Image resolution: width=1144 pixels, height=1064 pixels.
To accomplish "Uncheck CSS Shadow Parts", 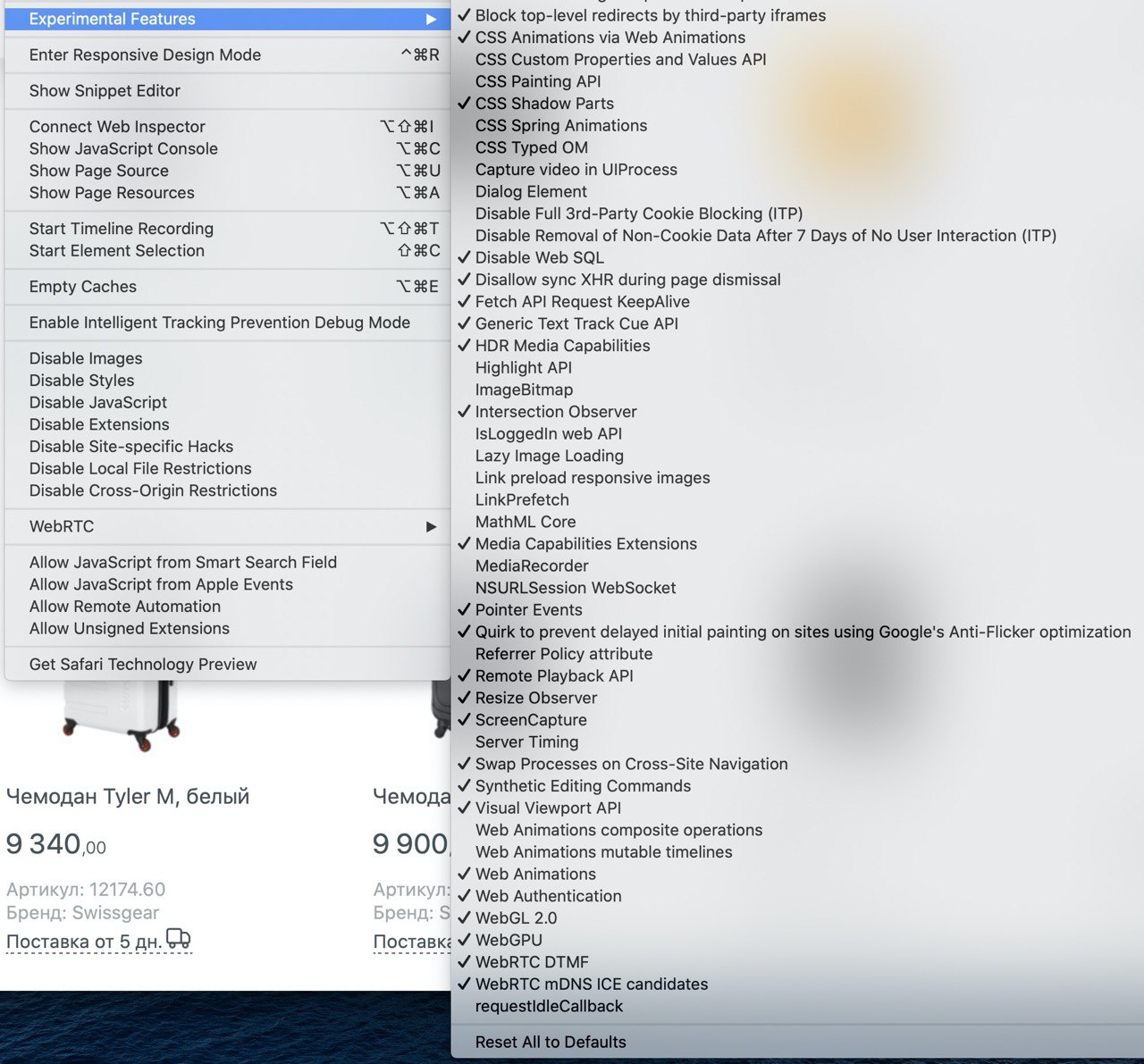I will coord(797,104).
